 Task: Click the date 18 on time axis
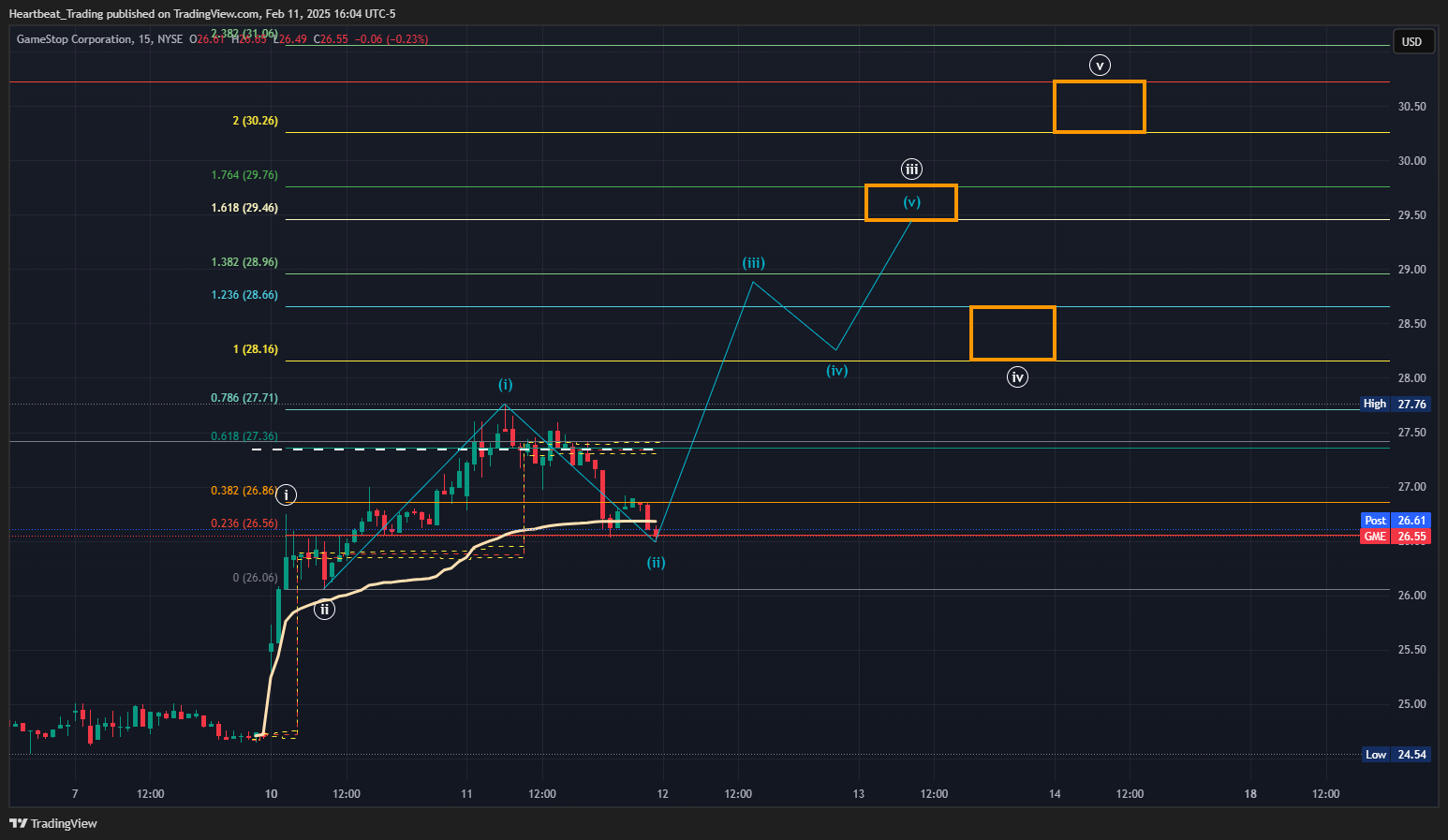coord(1250,794)
